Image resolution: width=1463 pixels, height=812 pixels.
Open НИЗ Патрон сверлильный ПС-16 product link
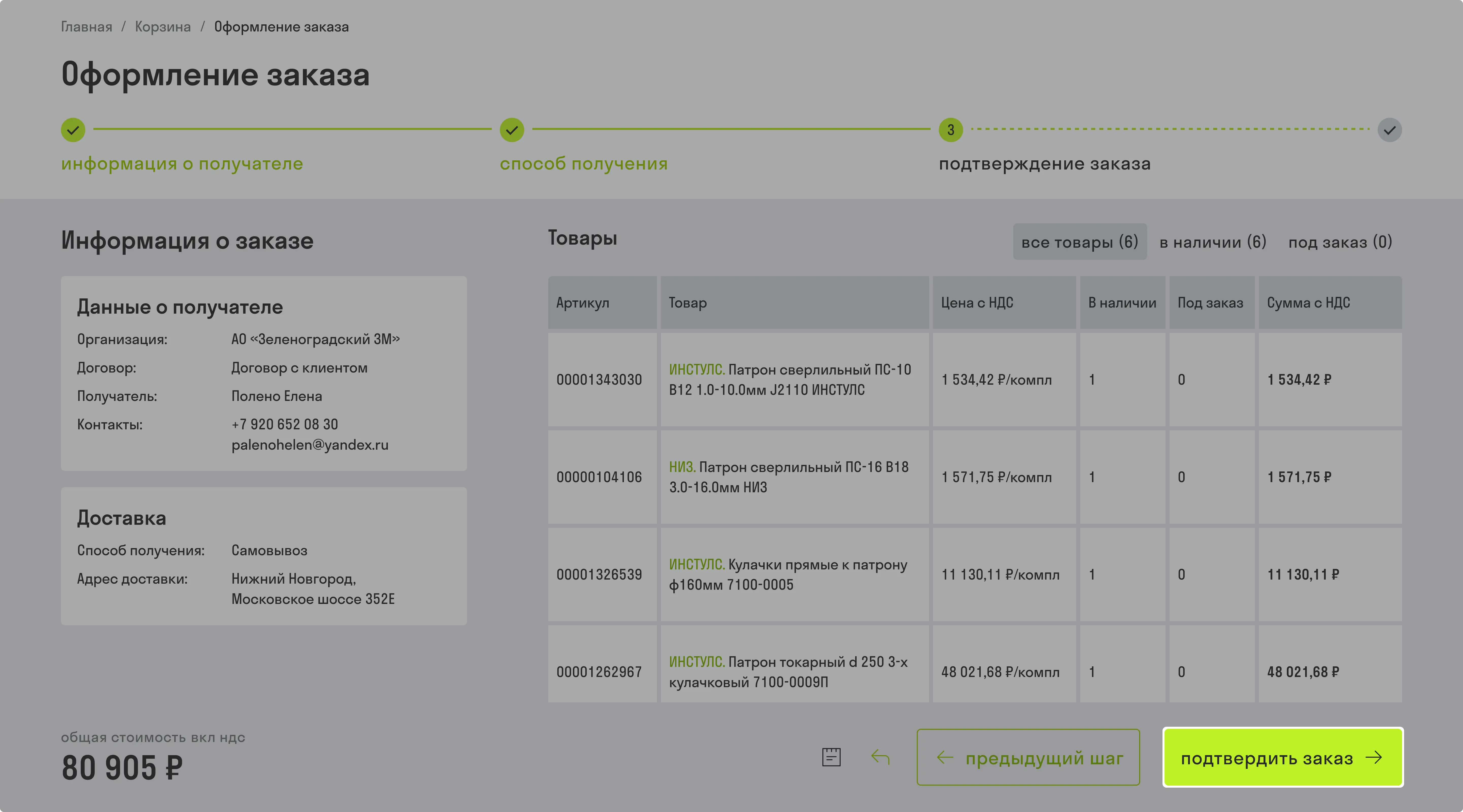click(x=789, y=477)
